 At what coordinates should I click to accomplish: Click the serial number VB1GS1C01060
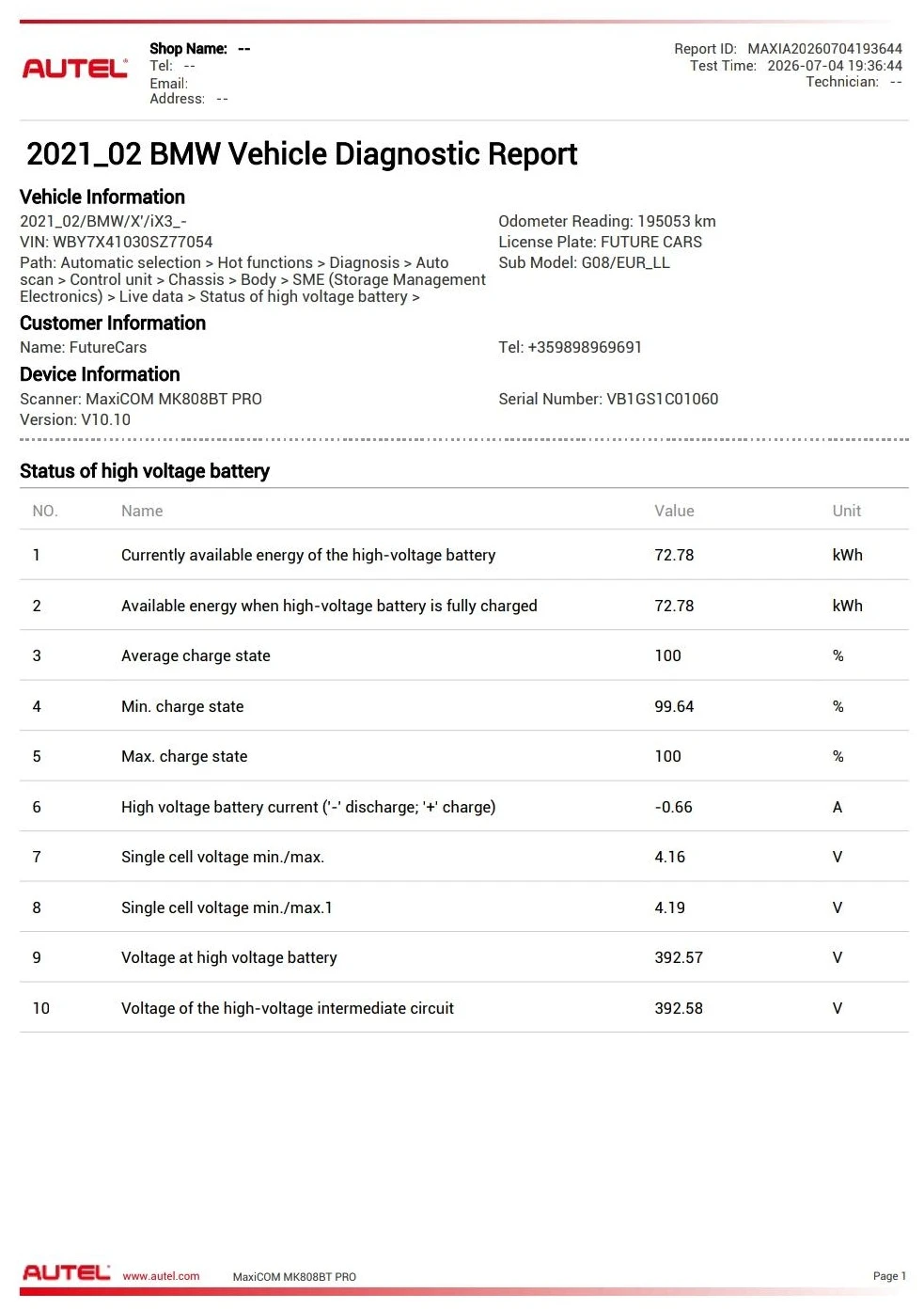tap(662, 399)
